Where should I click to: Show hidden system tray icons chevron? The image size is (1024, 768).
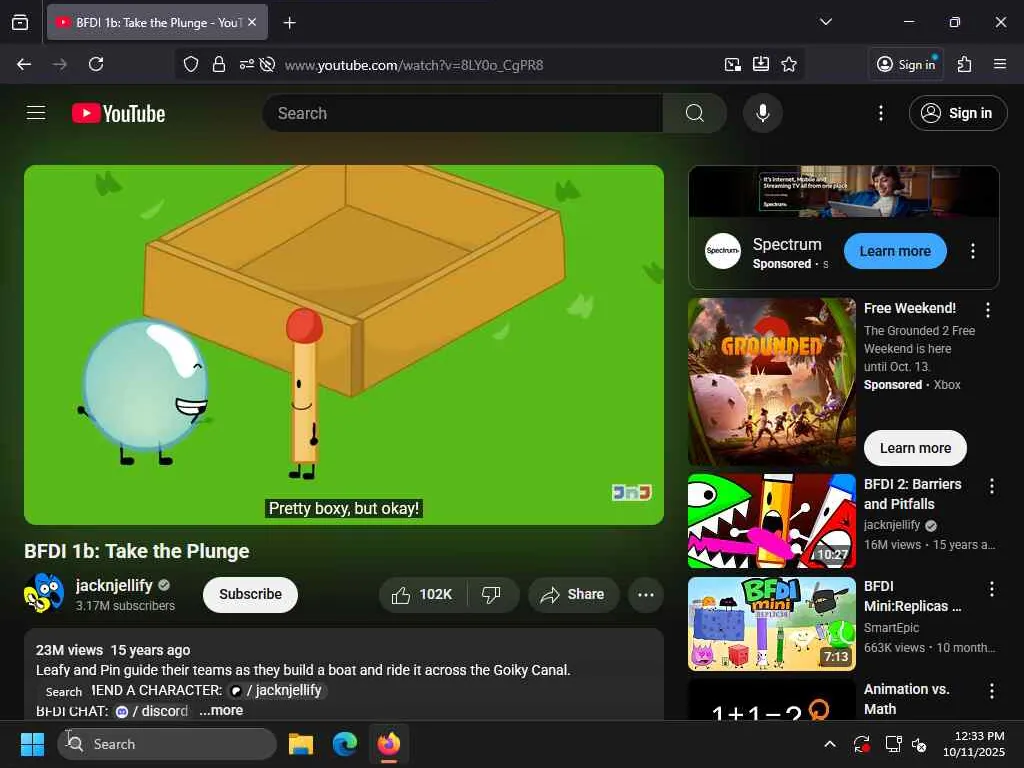829,744
